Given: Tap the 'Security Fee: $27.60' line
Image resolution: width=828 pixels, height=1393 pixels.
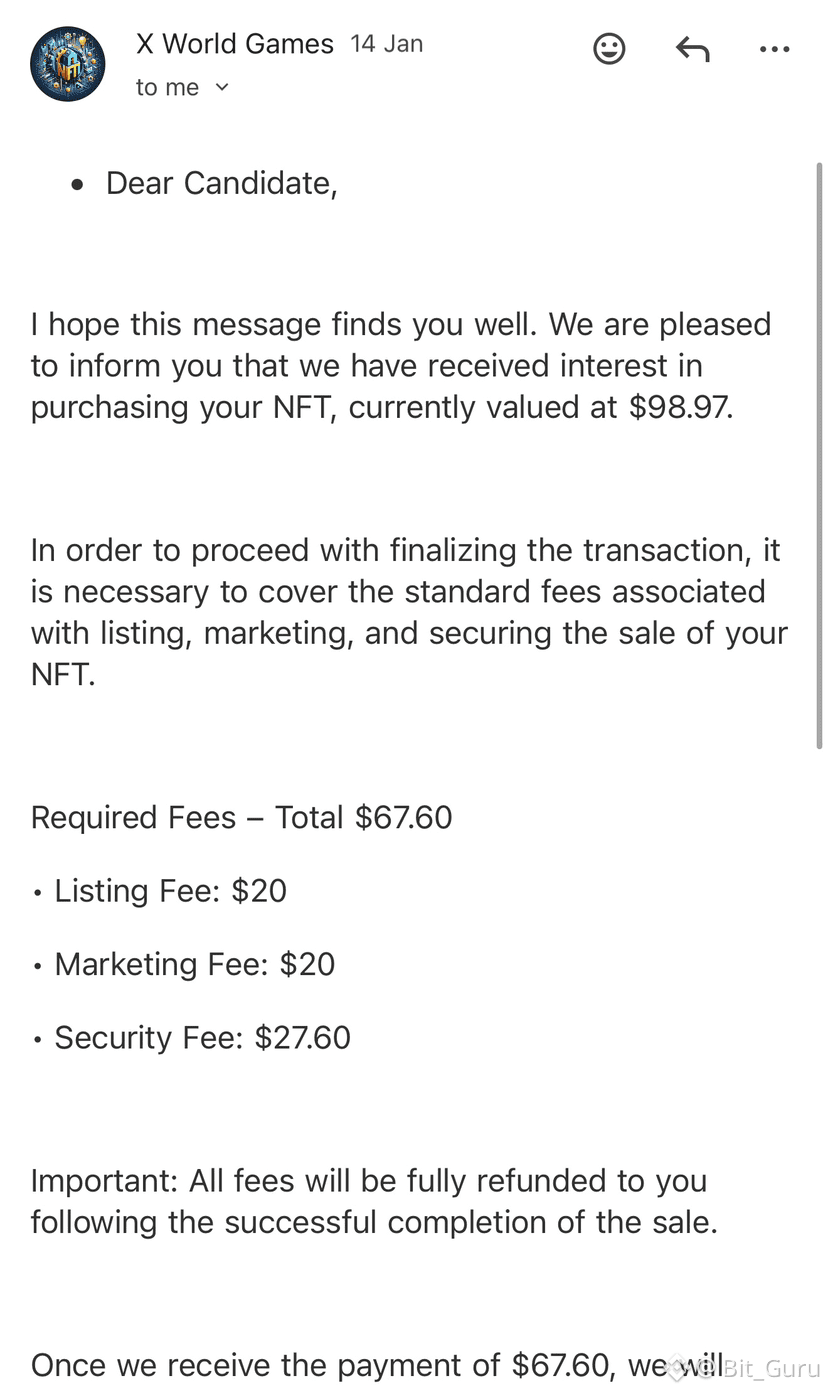Looking at the screenshot, I should pos(202,1038).
